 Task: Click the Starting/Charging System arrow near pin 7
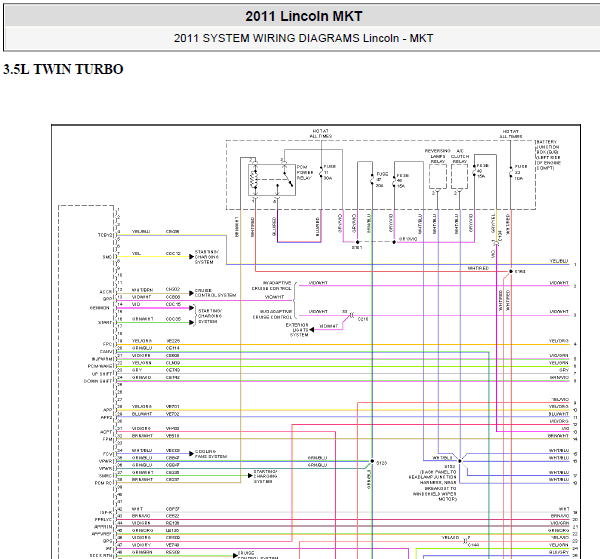191,257
